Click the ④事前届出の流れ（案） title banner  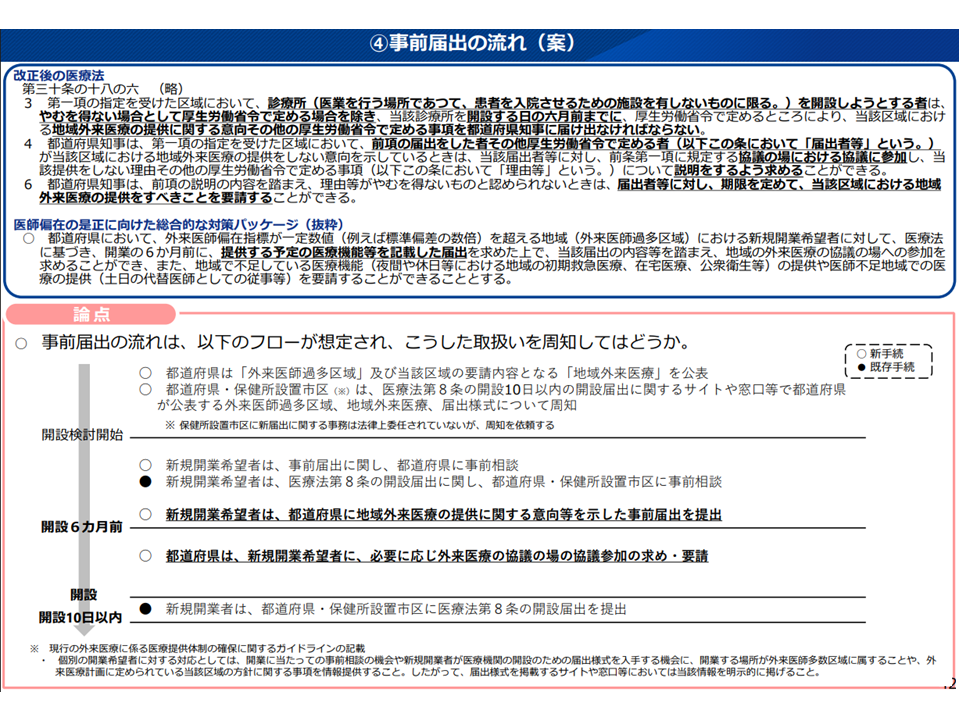[479, 42]
